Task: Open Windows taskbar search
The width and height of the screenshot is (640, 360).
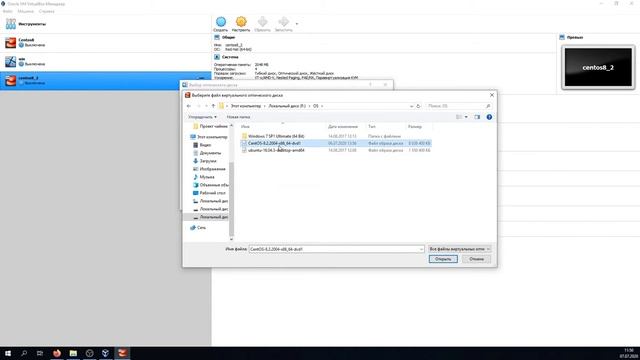Action: pos(24,353)
